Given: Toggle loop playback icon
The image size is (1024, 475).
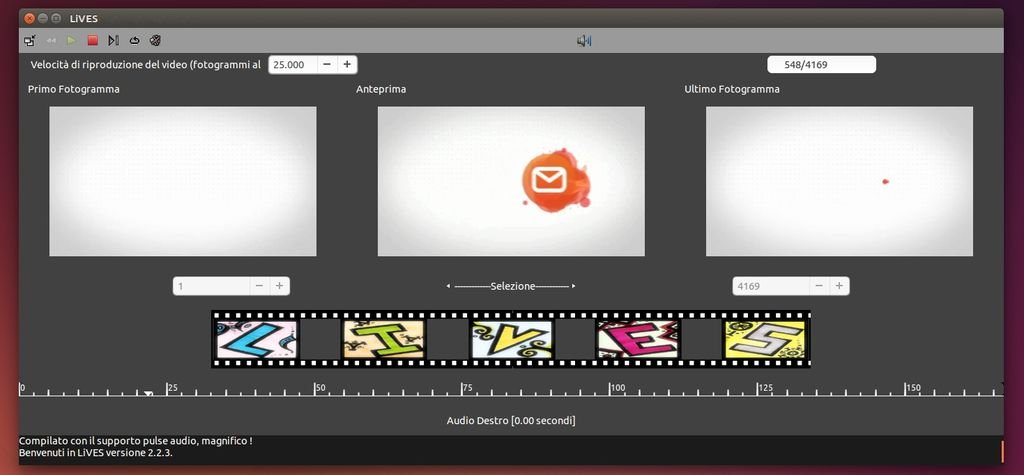Looking at the screenshot, I should pos(134,41).
